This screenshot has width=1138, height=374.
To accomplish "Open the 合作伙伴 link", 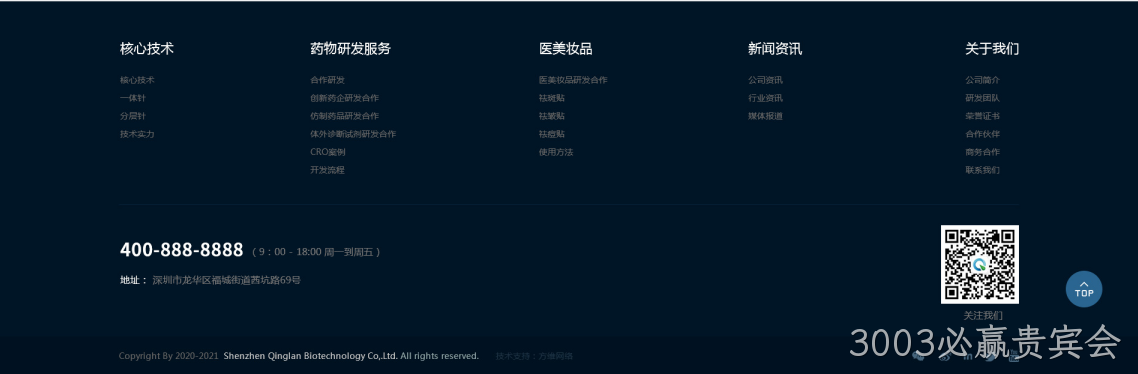I will [982, 134].
